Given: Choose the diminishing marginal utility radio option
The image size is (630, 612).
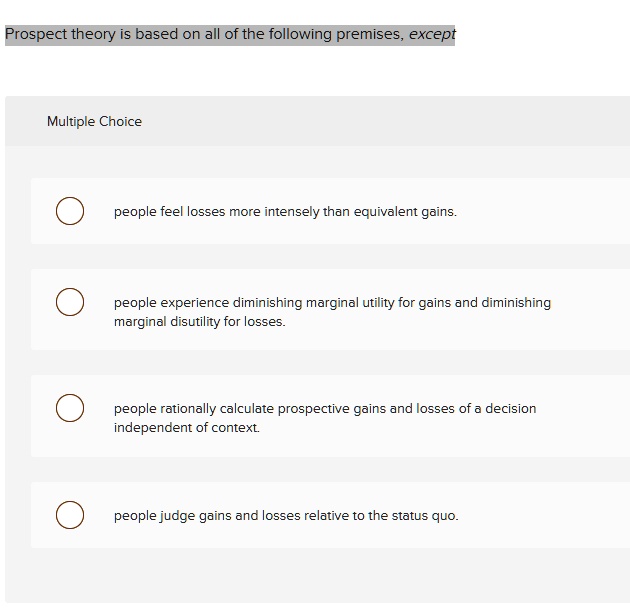Looking at the screenshot, I should 70,302.
